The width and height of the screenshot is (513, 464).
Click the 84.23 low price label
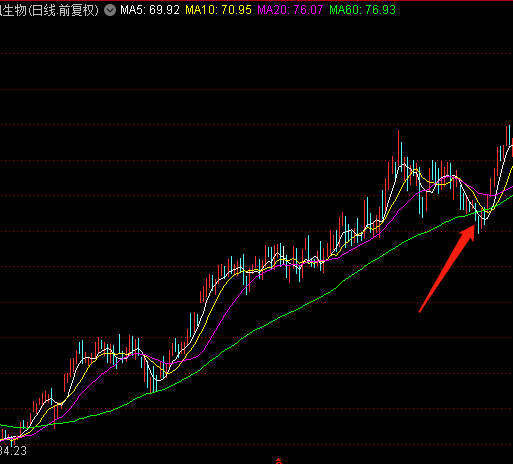pyautogui.click(x=13, y=451)
